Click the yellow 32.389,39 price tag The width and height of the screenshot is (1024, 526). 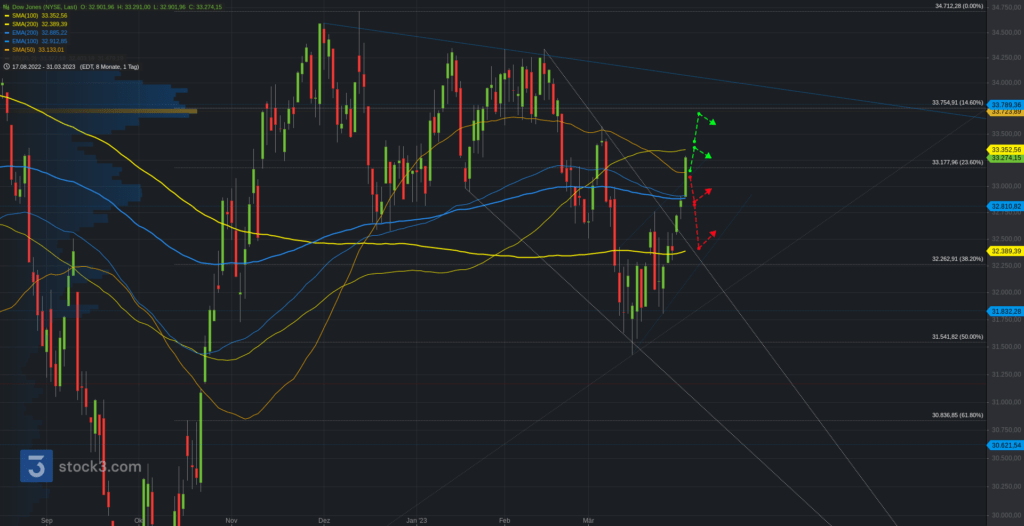(1006, 252)
